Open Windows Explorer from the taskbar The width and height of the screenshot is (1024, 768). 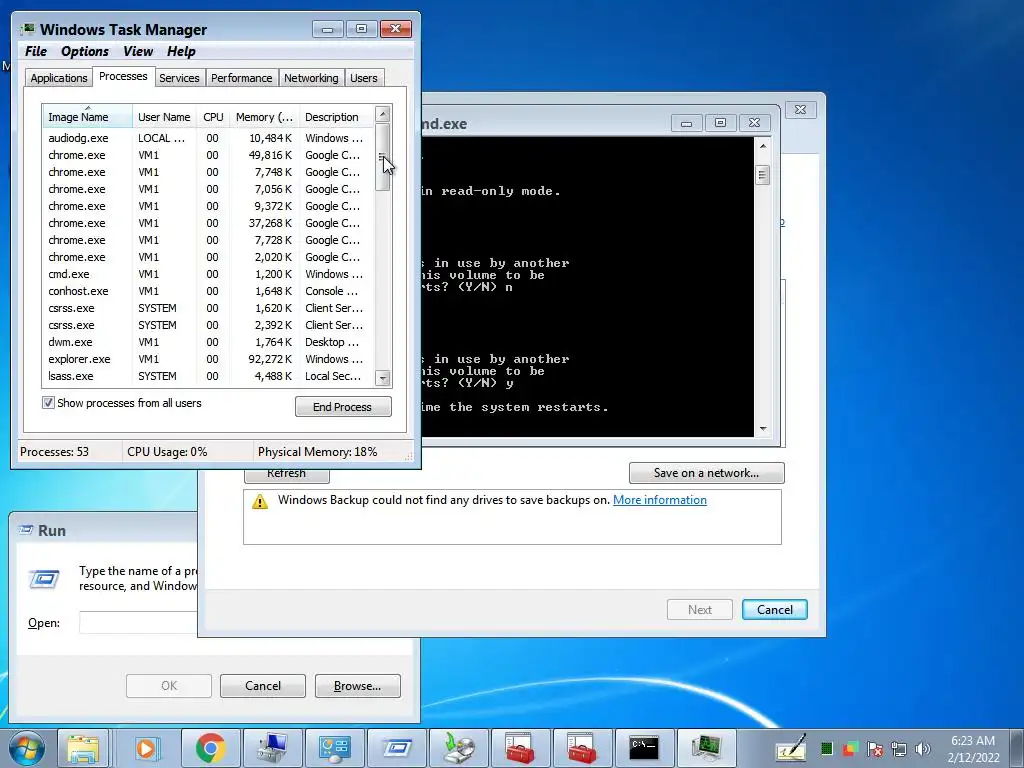tap(84, 748)
